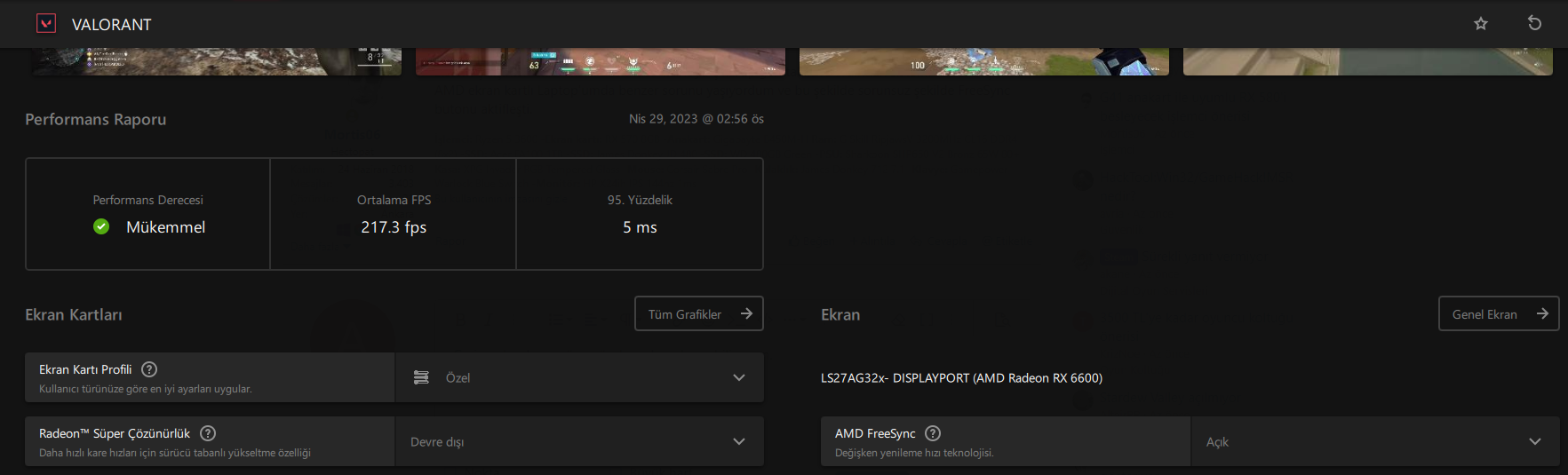Open the AMD FreeSync dropdown set to Açık
This screenshot has width=1568, height=475.
click(1375, 441)
